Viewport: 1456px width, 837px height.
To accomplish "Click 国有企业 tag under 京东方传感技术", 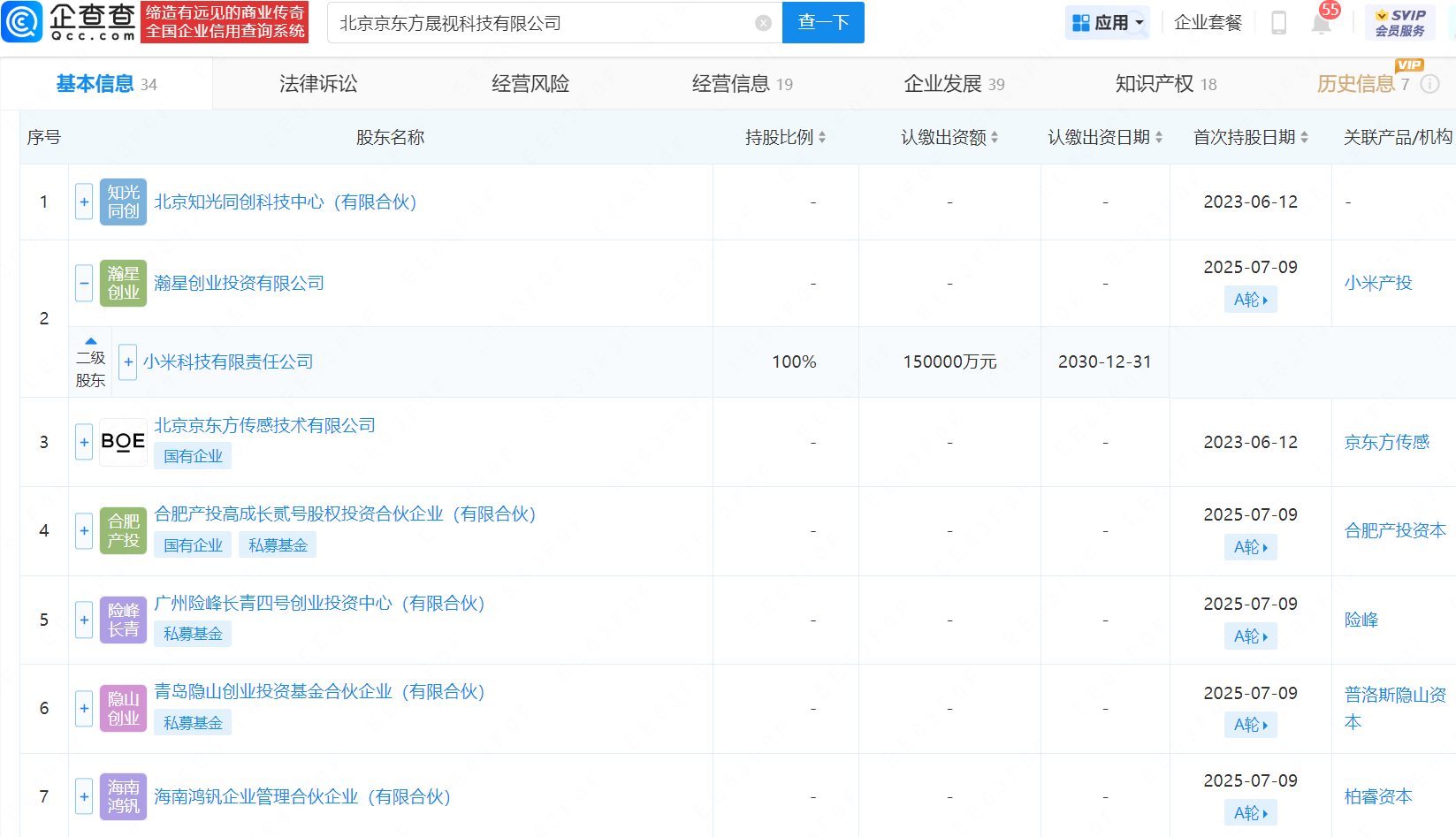I will pyautogui.click(x=193, y=456).
